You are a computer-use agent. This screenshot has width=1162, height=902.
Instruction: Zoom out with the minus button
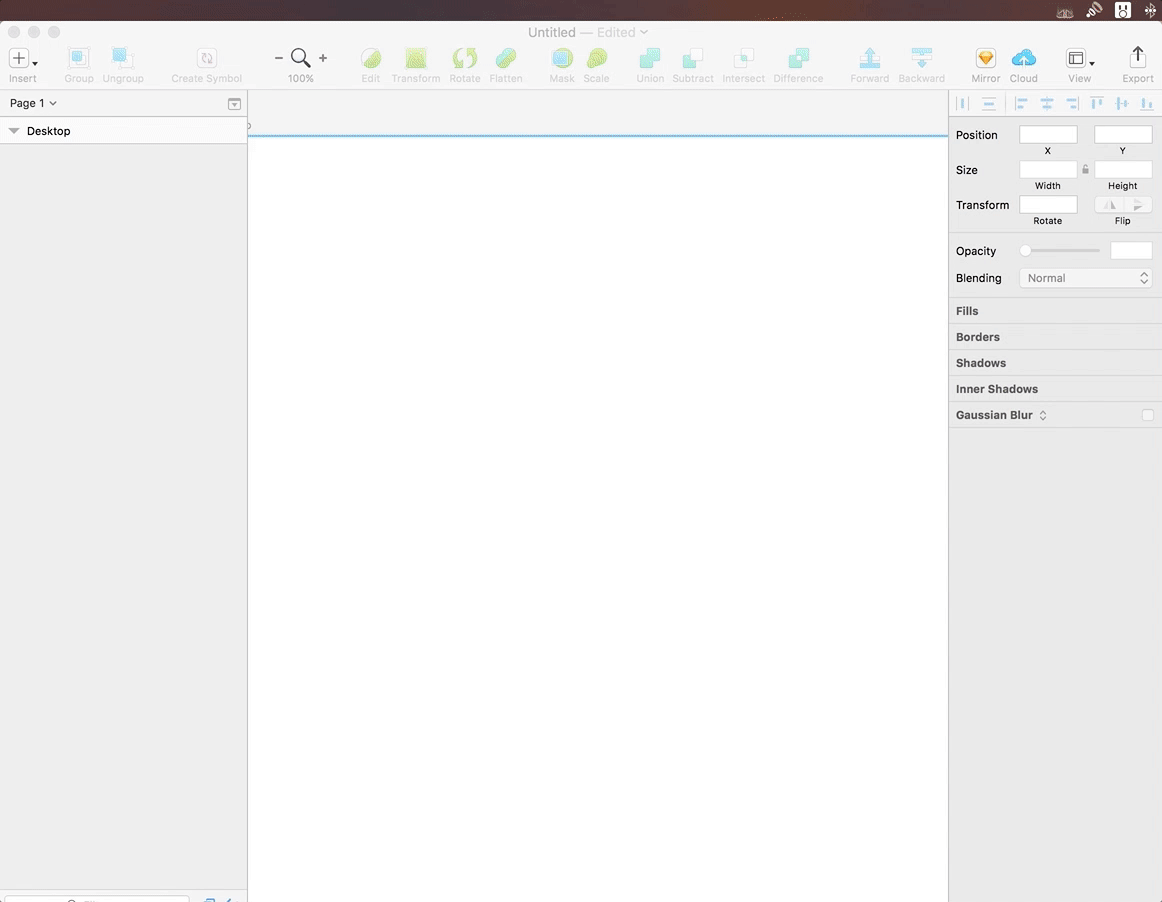point(279,58)
